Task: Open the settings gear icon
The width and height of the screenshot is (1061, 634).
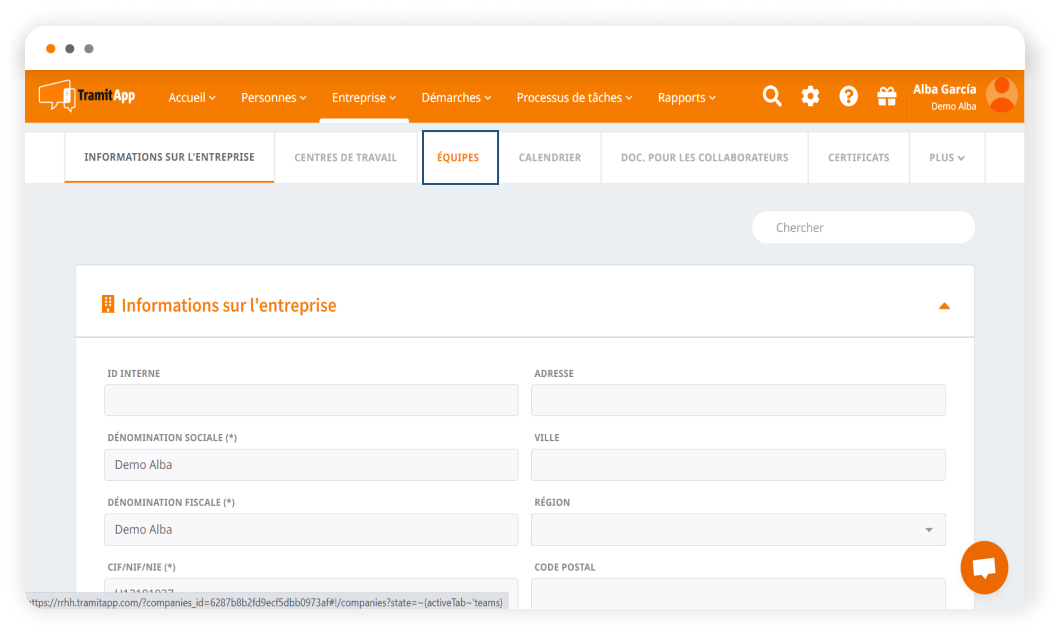Action: pyautogui.click(x=810, y=96)
